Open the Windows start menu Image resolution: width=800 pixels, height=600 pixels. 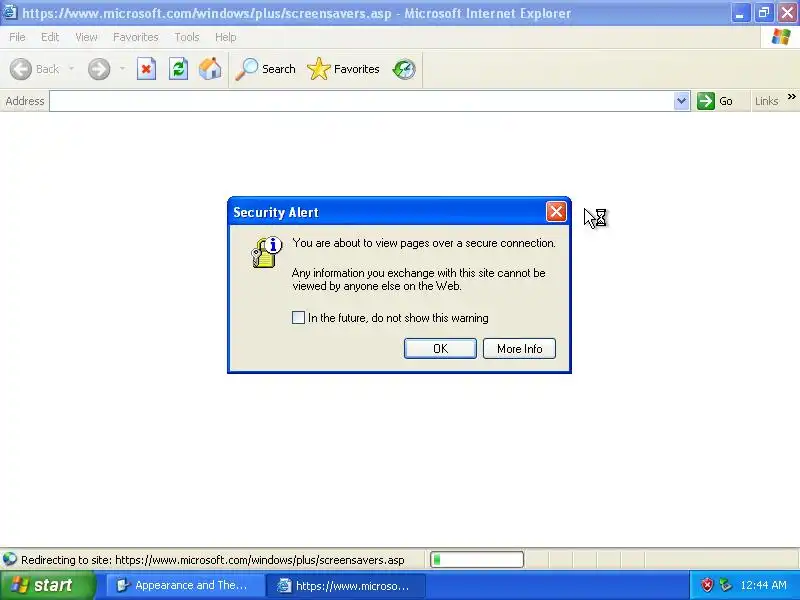coord(47,585)
